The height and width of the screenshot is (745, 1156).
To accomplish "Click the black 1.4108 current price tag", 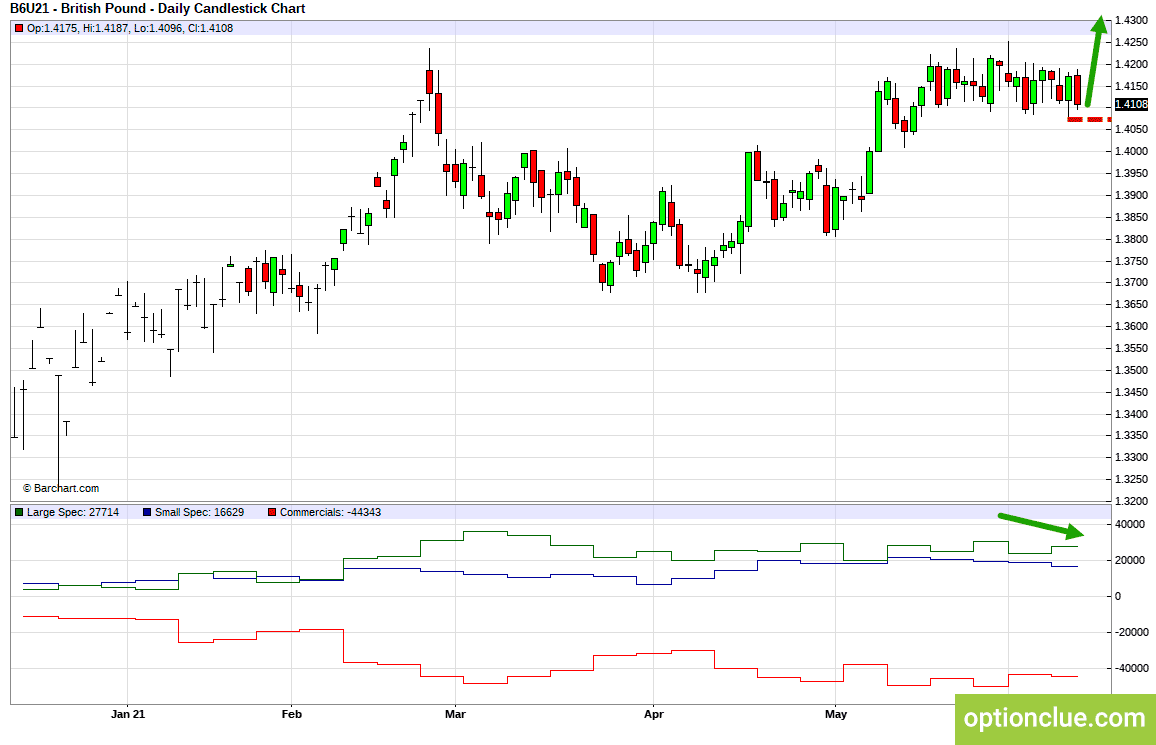I will point(1131,104).
